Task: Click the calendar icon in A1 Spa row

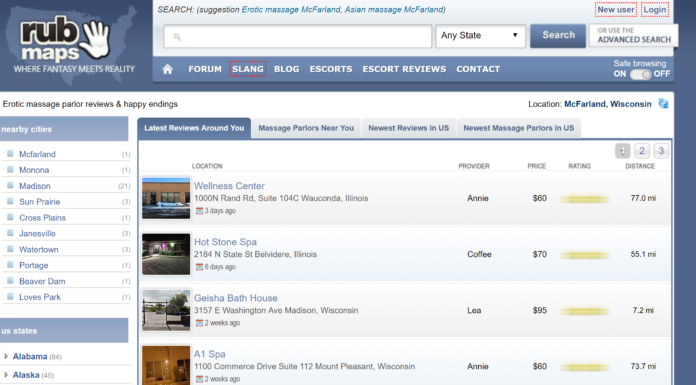Action: [x=199, y=379]
